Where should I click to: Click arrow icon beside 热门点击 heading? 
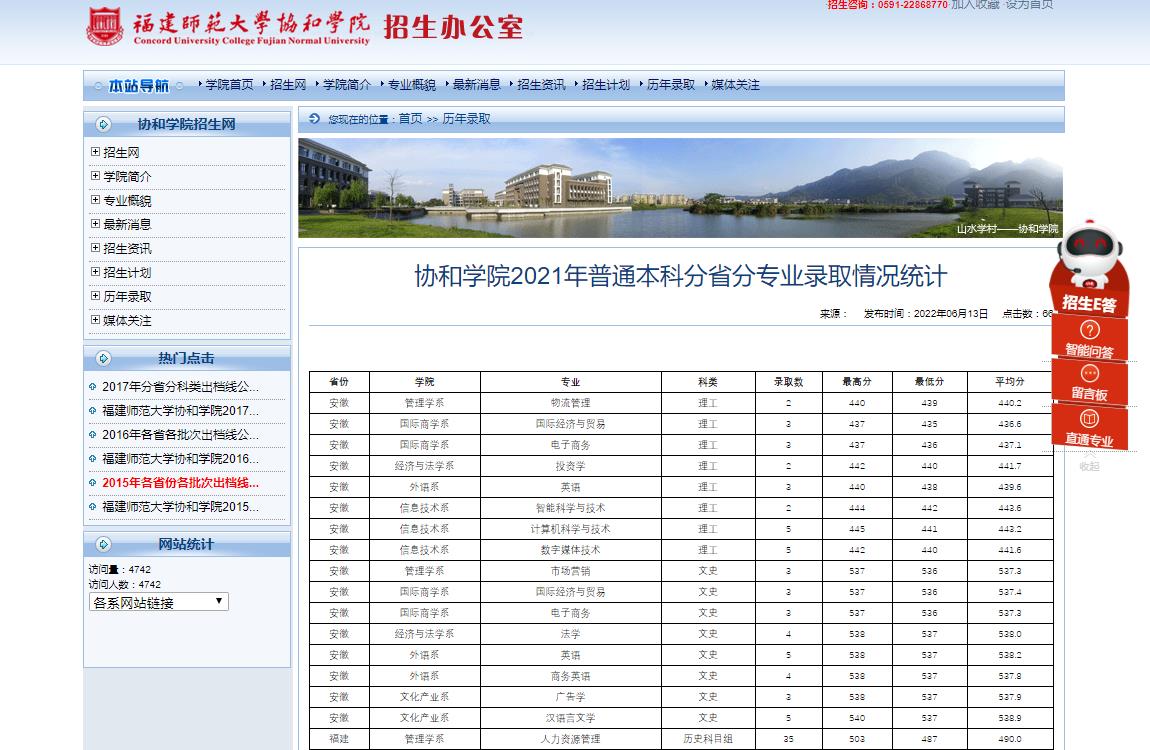[x=103, y=359]
